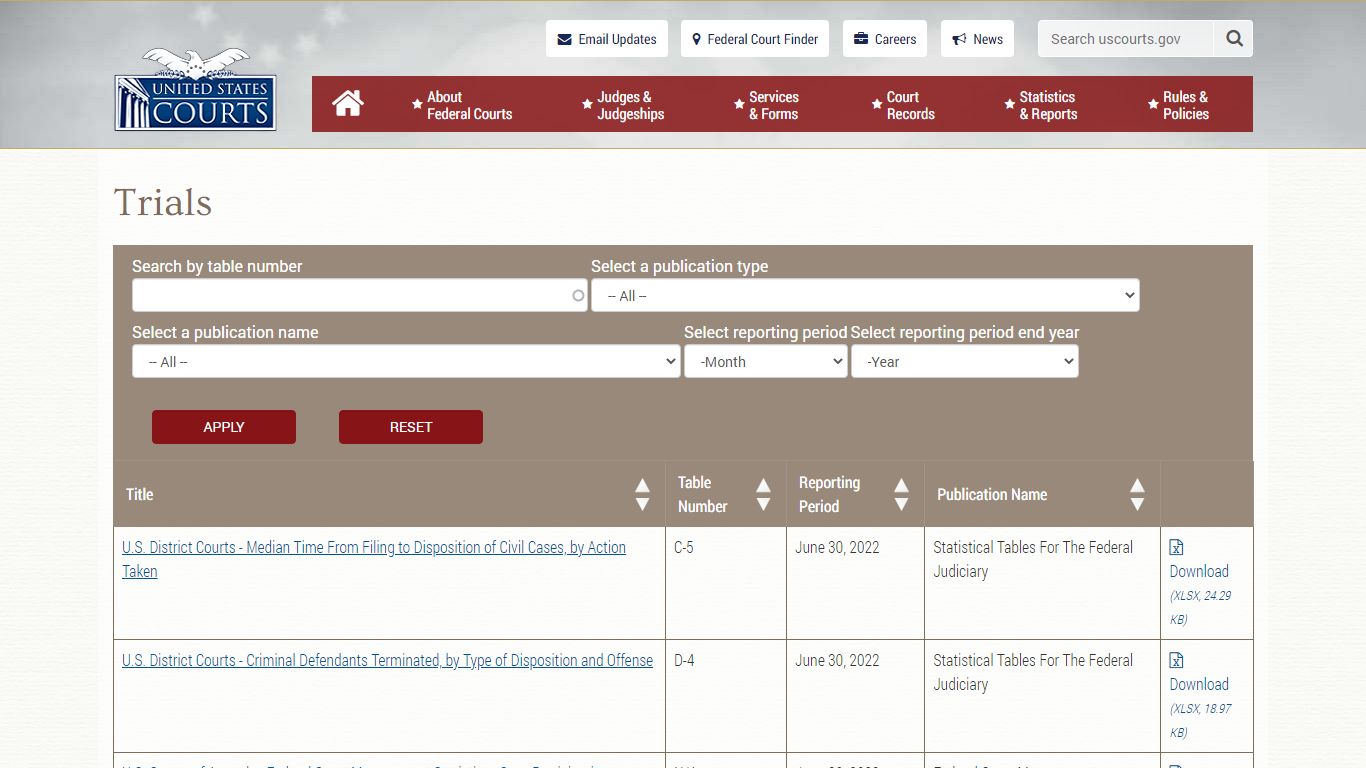Open Median Time From Filing to Disposition link

tap(374, 559)
